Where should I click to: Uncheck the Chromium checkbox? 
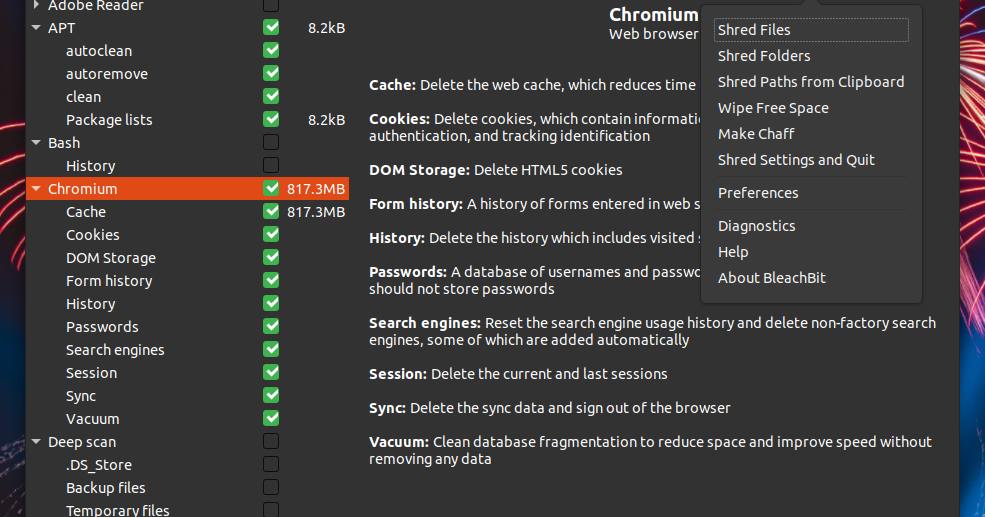271,188
